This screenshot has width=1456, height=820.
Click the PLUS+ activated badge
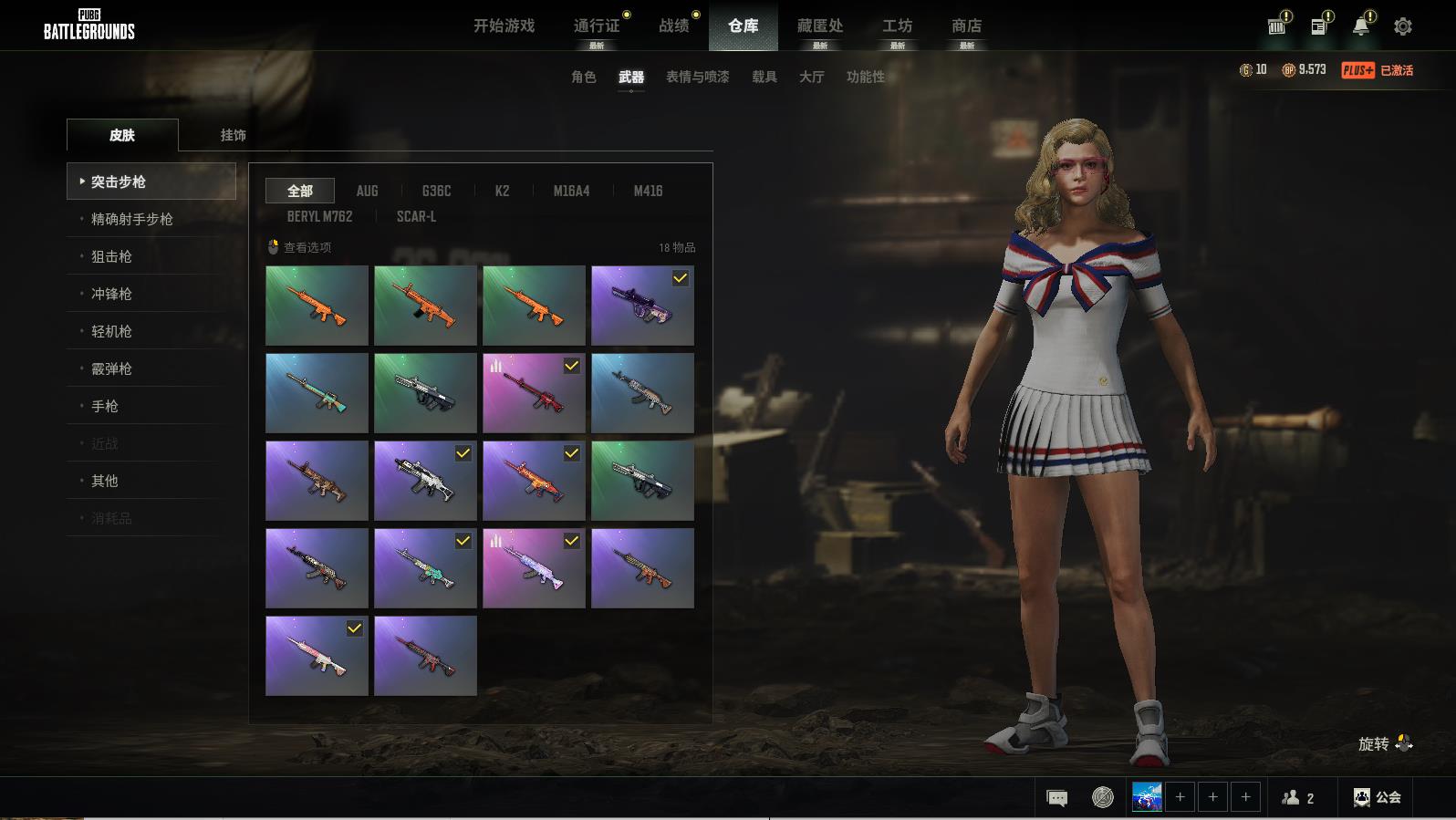1377,70
